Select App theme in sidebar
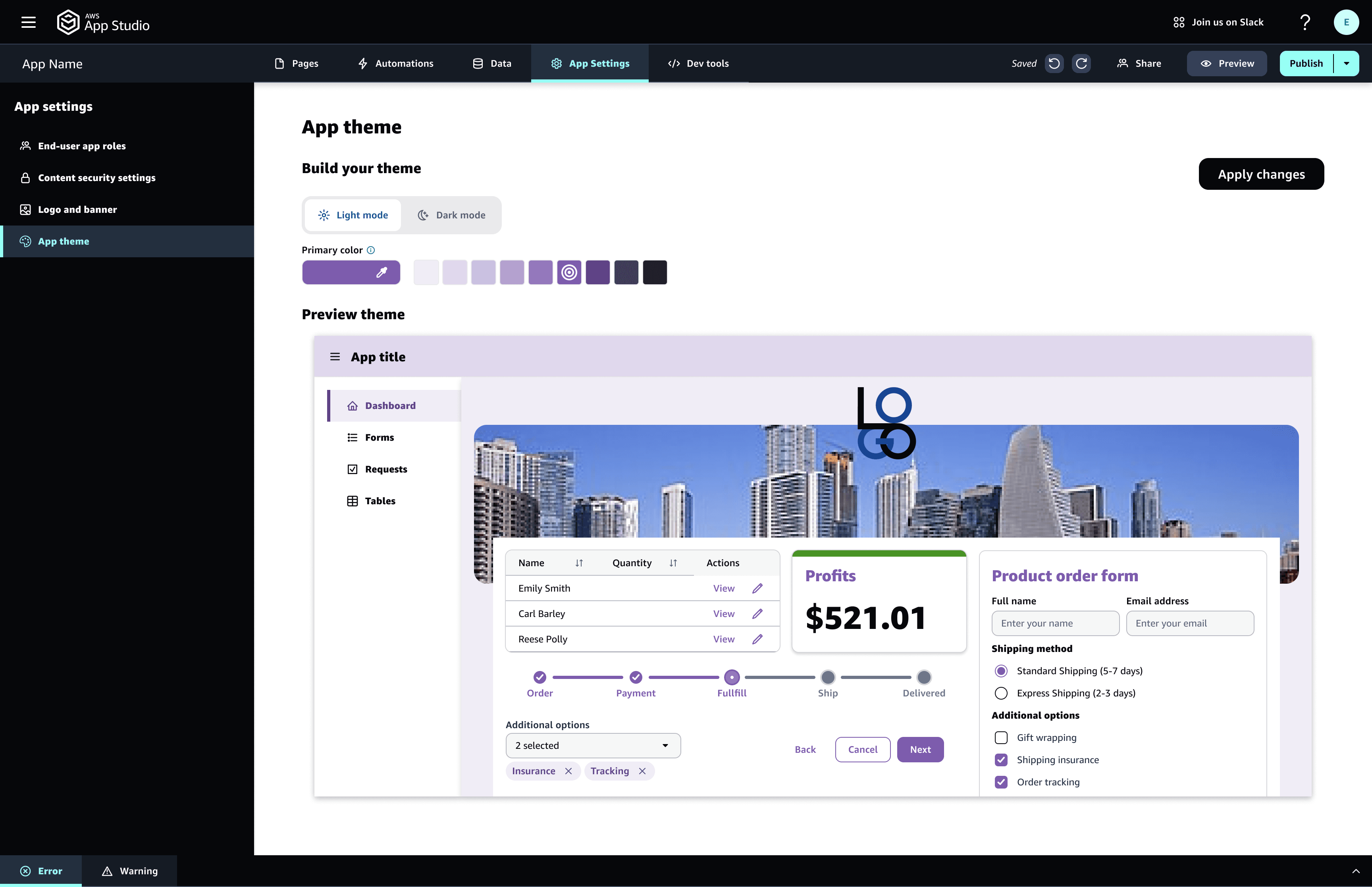Viewport: 1372px width, 887px height. [x=127, y=241]
